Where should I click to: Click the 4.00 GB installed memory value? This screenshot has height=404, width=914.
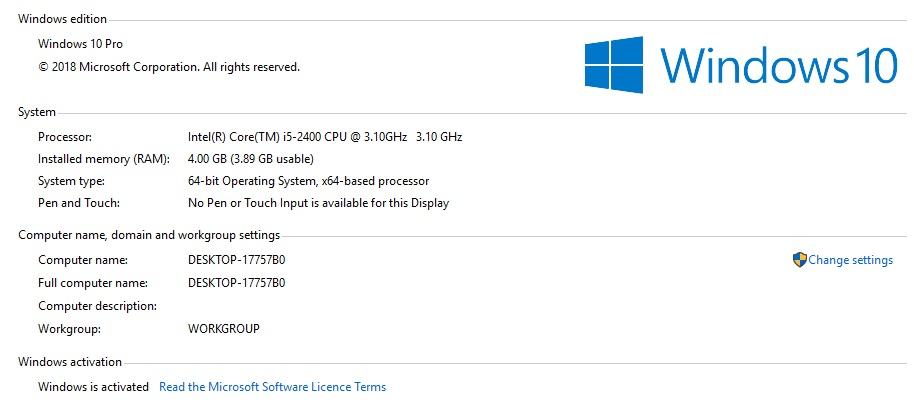pos(250,159)
